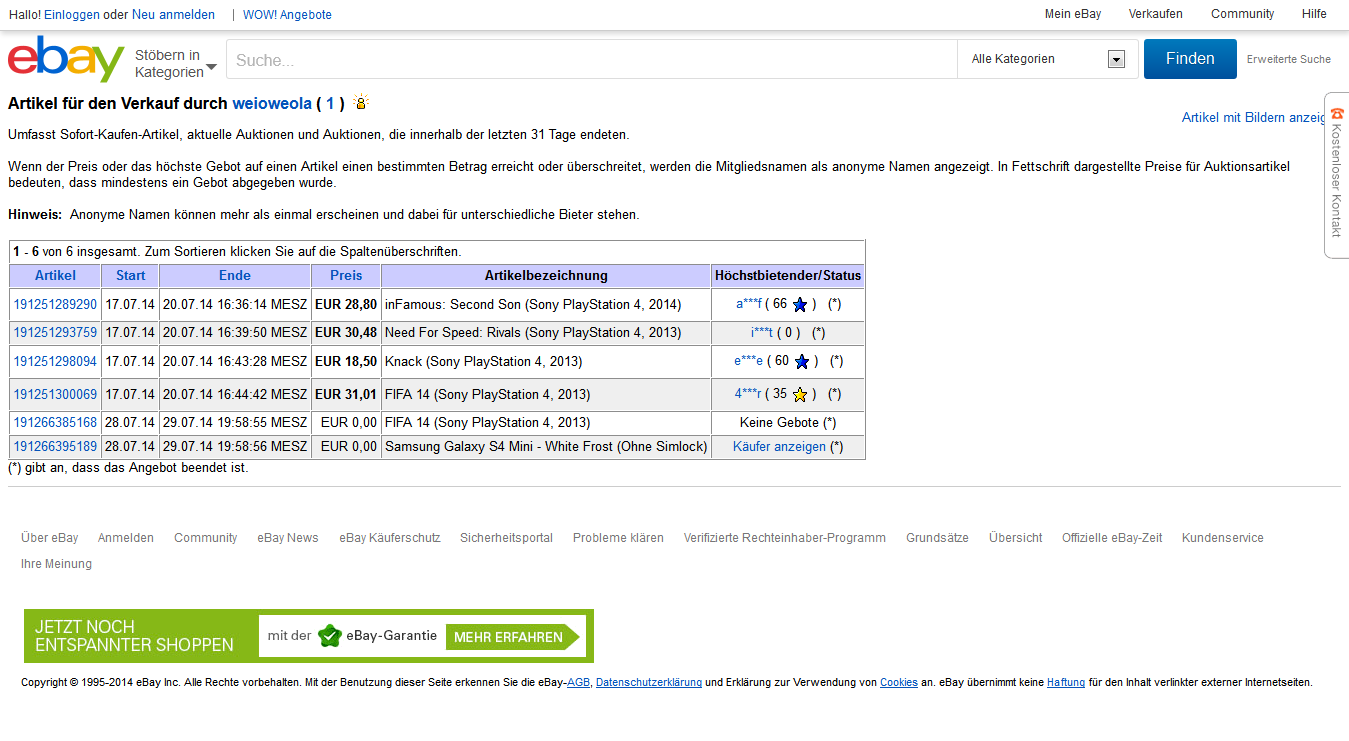
Task: Select Need For Speed: Rivals title text
Action: click(x=533, y=332)
